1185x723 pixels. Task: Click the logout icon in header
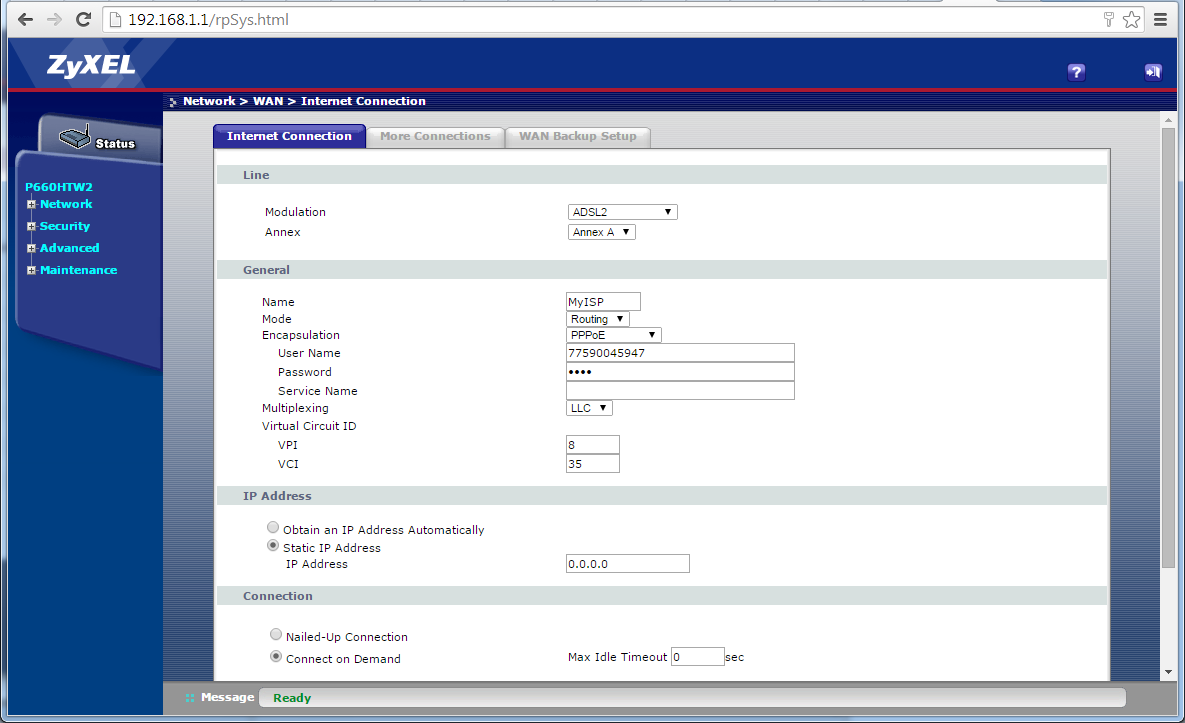point(1153,72)
